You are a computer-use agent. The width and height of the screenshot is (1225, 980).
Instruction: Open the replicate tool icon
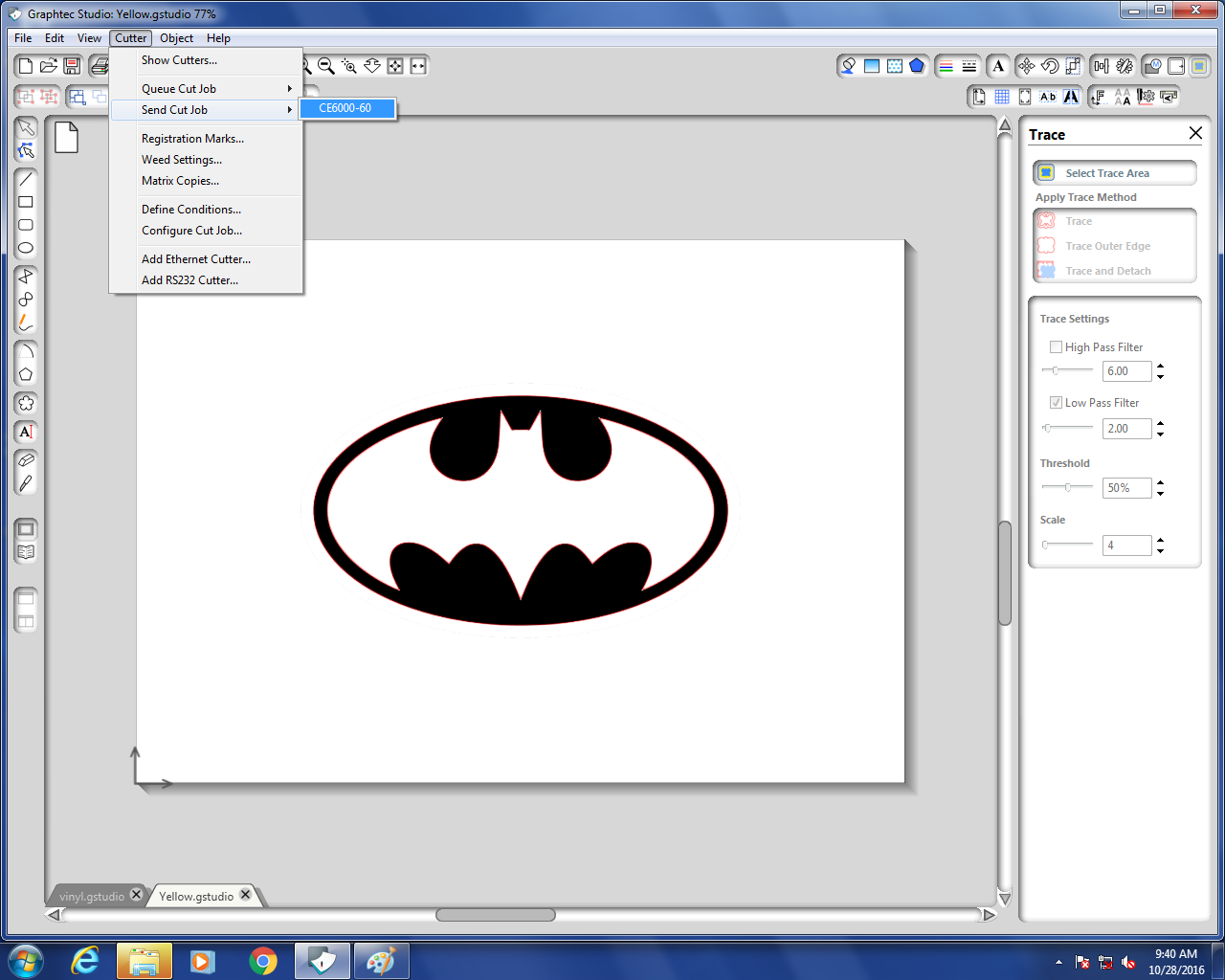(1125, 66)
